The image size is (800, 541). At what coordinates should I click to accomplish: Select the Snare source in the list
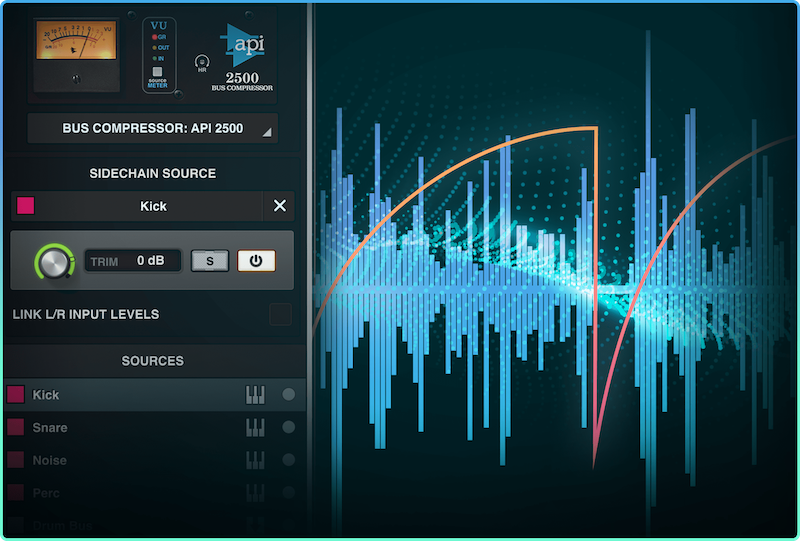[x=120, y=428]
